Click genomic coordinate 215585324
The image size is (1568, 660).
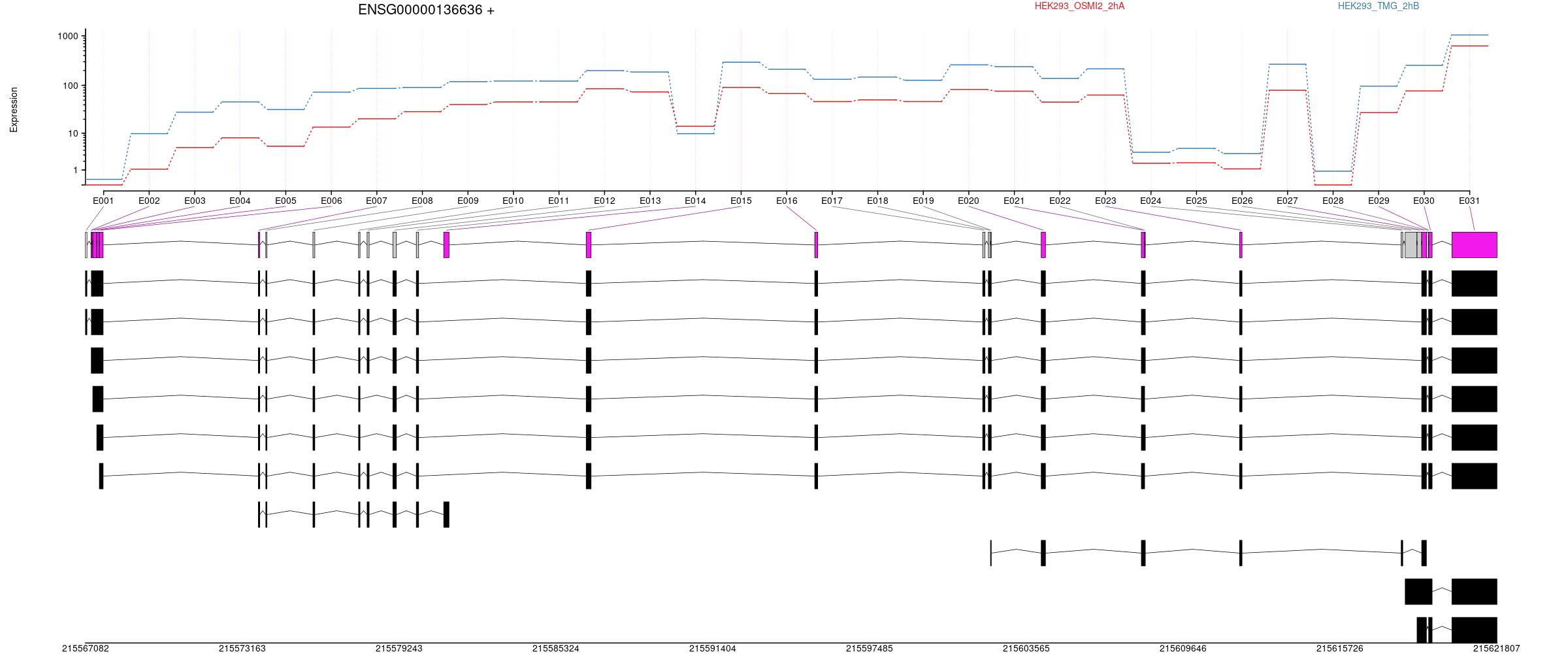coord(556,649)
